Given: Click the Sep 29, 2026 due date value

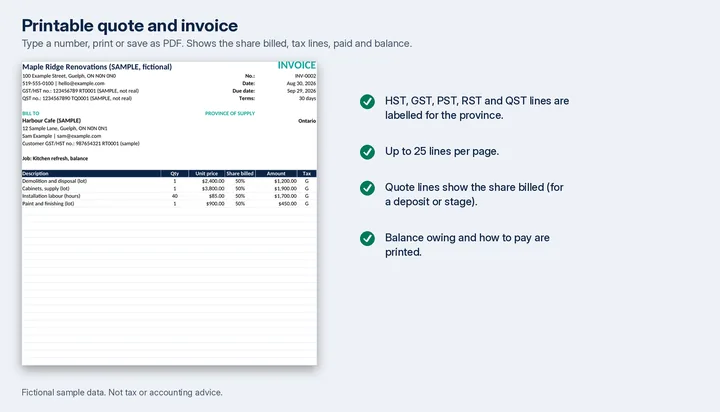Looking at the screenshot, I should pos(301,91).
